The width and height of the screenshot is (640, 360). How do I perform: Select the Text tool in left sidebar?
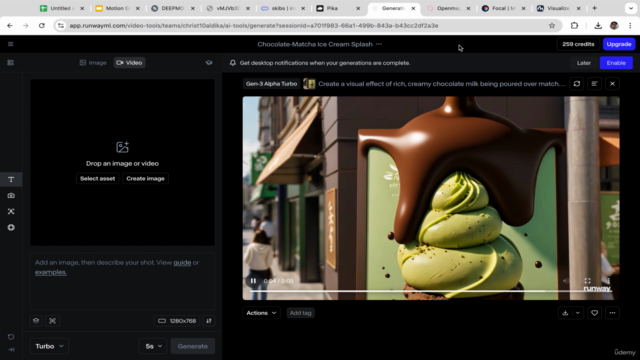tap(11, 179)
